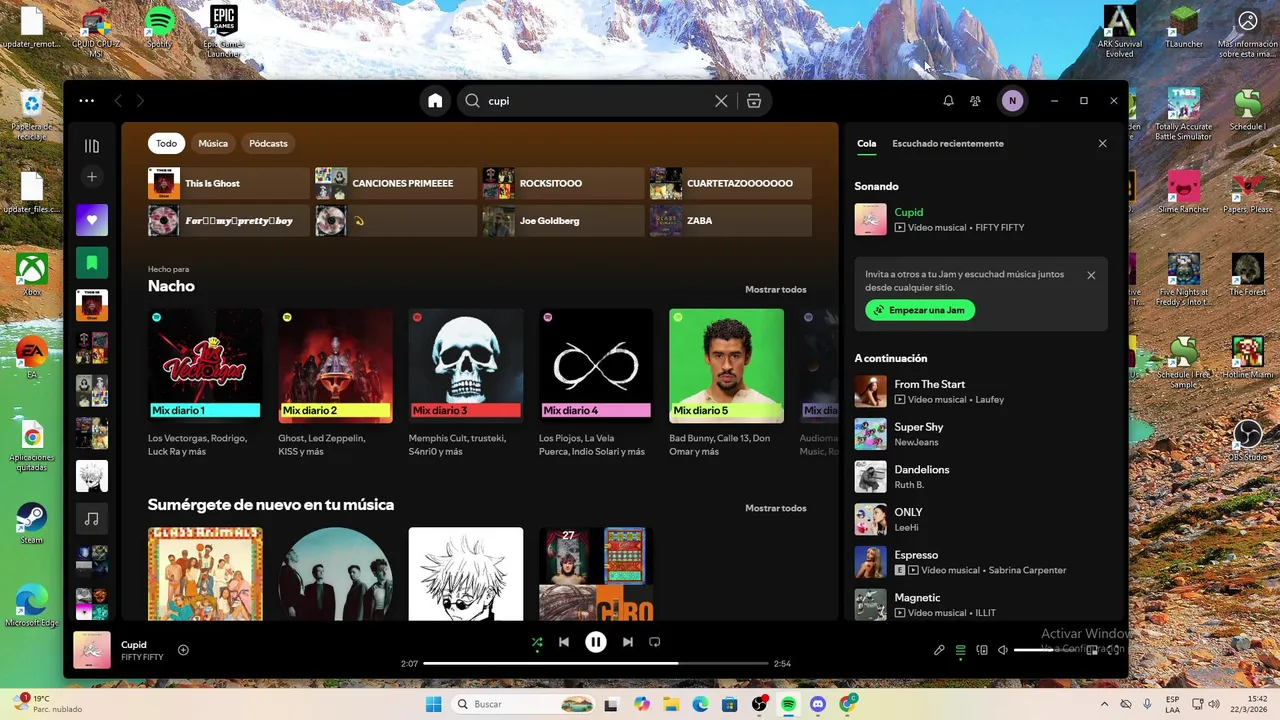
Task: Close the queue side panel
Action: (x=1103, y=144)
